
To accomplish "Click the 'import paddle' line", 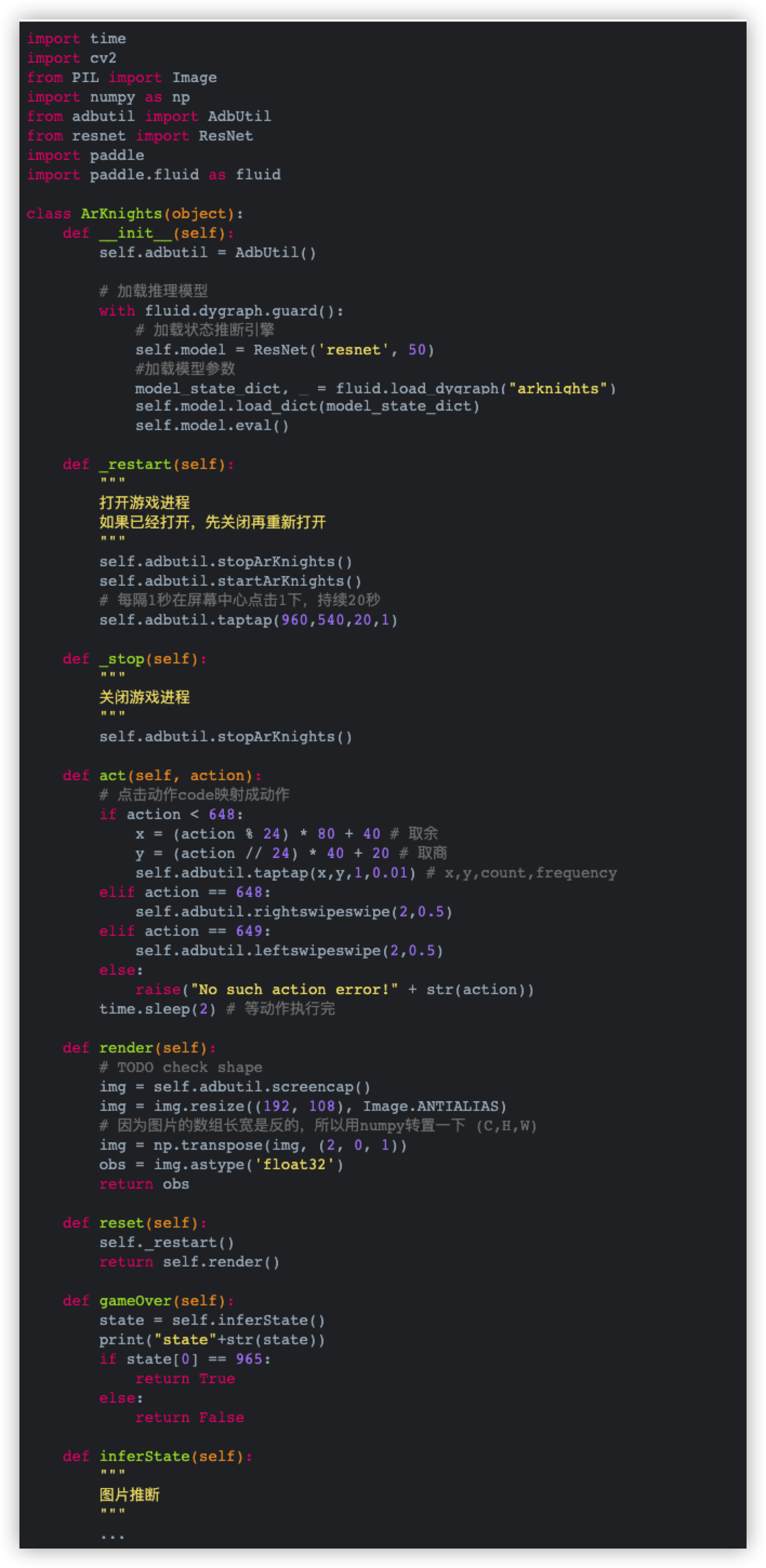I will coord(85,155).
